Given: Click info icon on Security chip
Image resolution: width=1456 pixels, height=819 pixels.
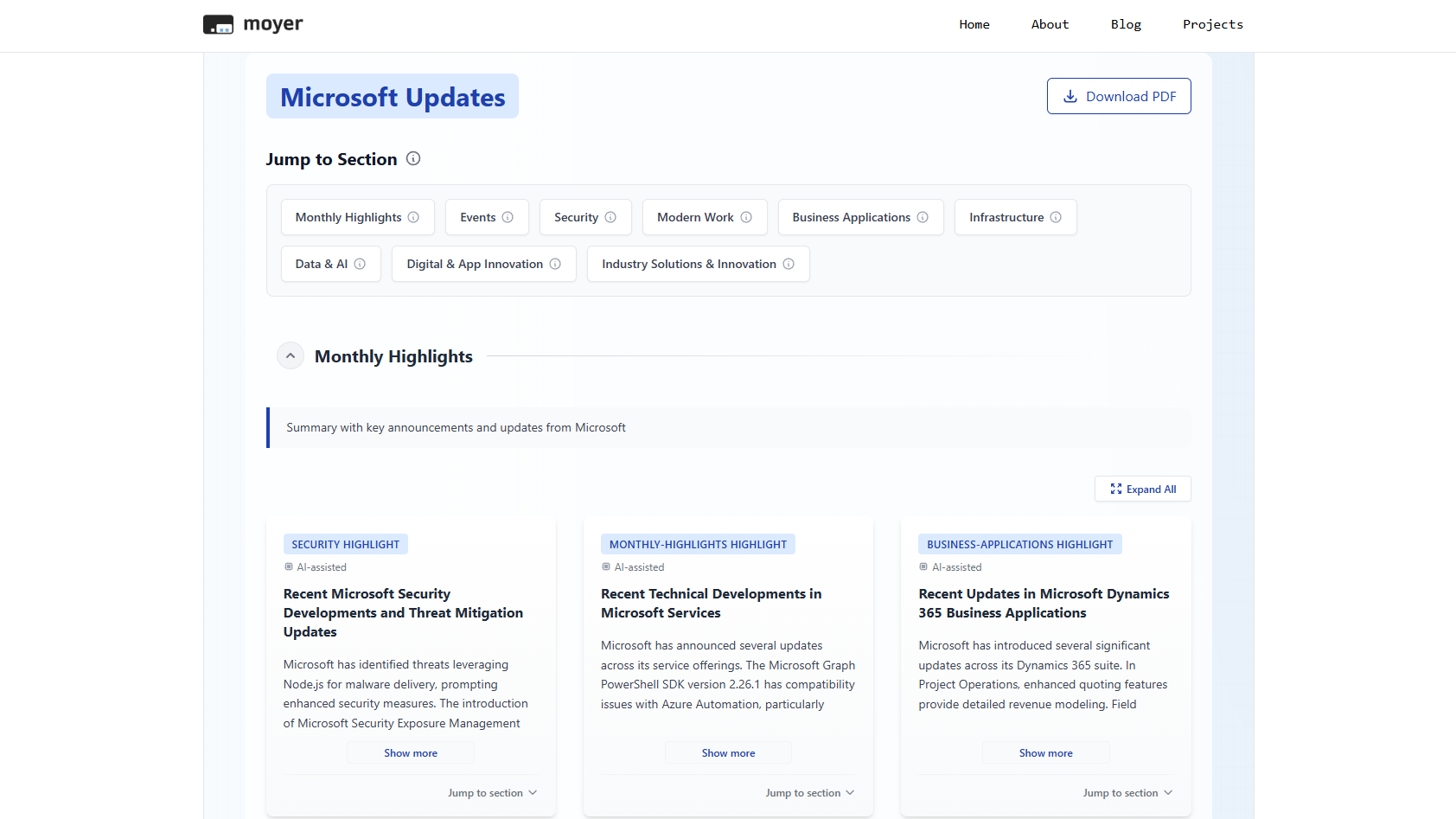Looking at the screenshot, I should click(x=610, y=217).
